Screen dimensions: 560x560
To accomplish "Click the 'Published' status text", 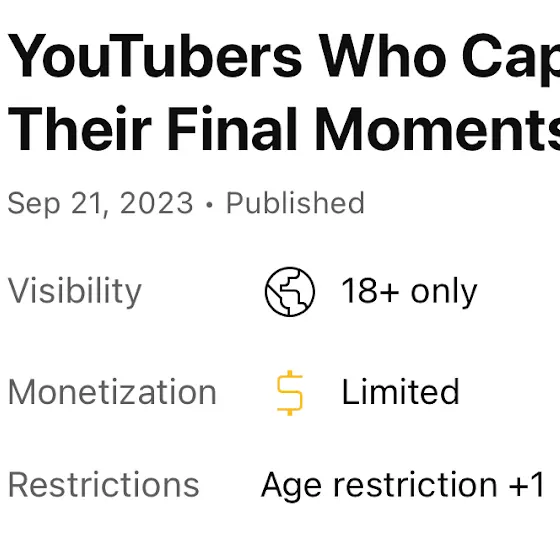I will click(295, 203).
